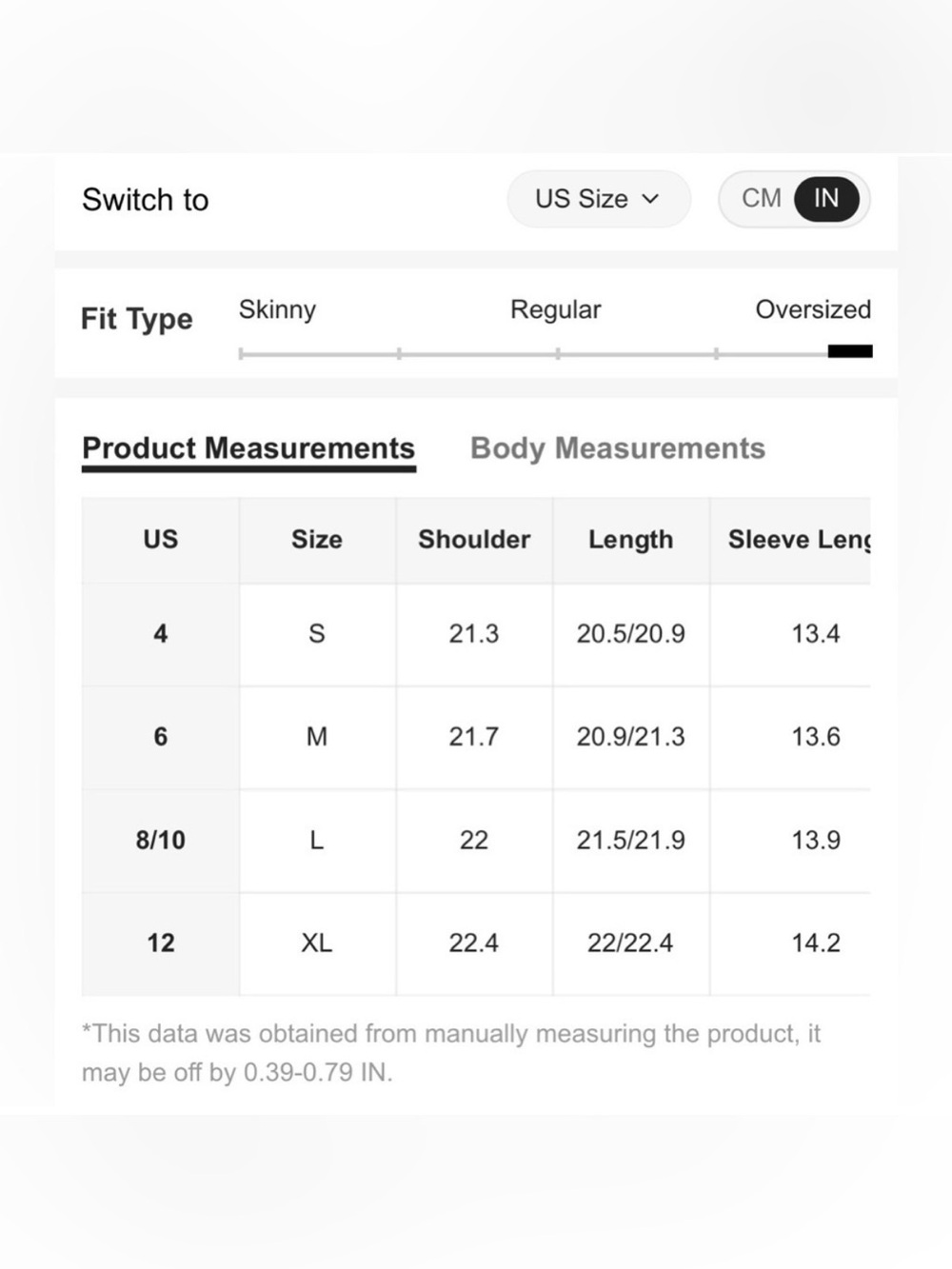Select the US size 4 row
Viewport: 952px width, 1269px height.
(476, 634)
